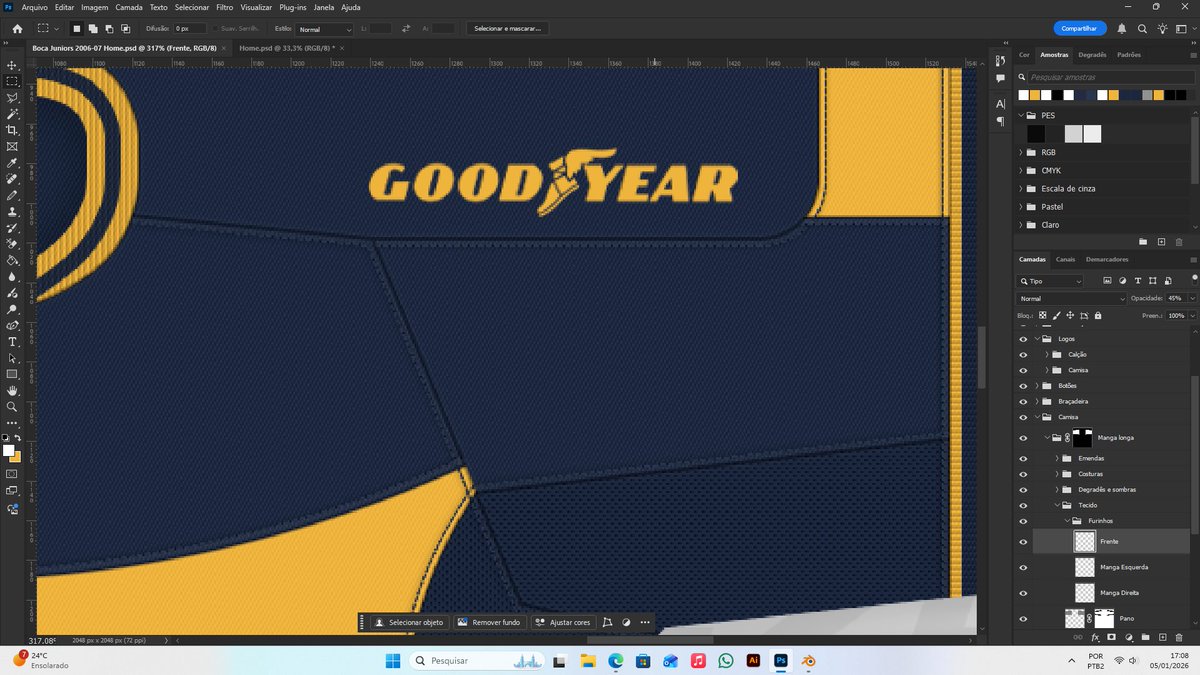Screen dimensions: 1200x675
Task: Click the foreground color swatch
Action: point(9,451)
